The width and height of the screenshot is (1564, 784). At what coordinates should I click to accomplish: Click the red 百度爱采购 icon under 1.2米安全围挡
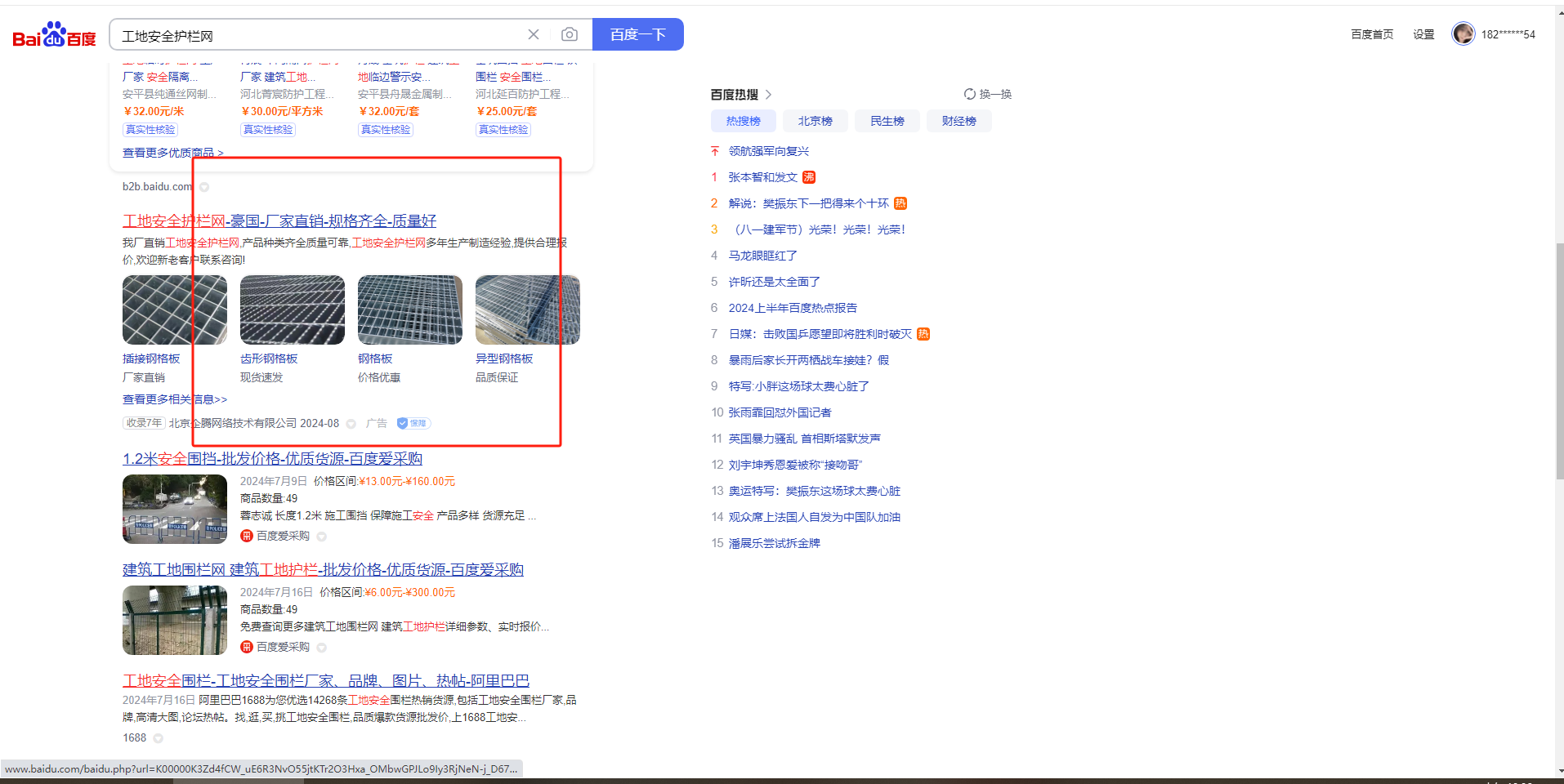point(247,536)
